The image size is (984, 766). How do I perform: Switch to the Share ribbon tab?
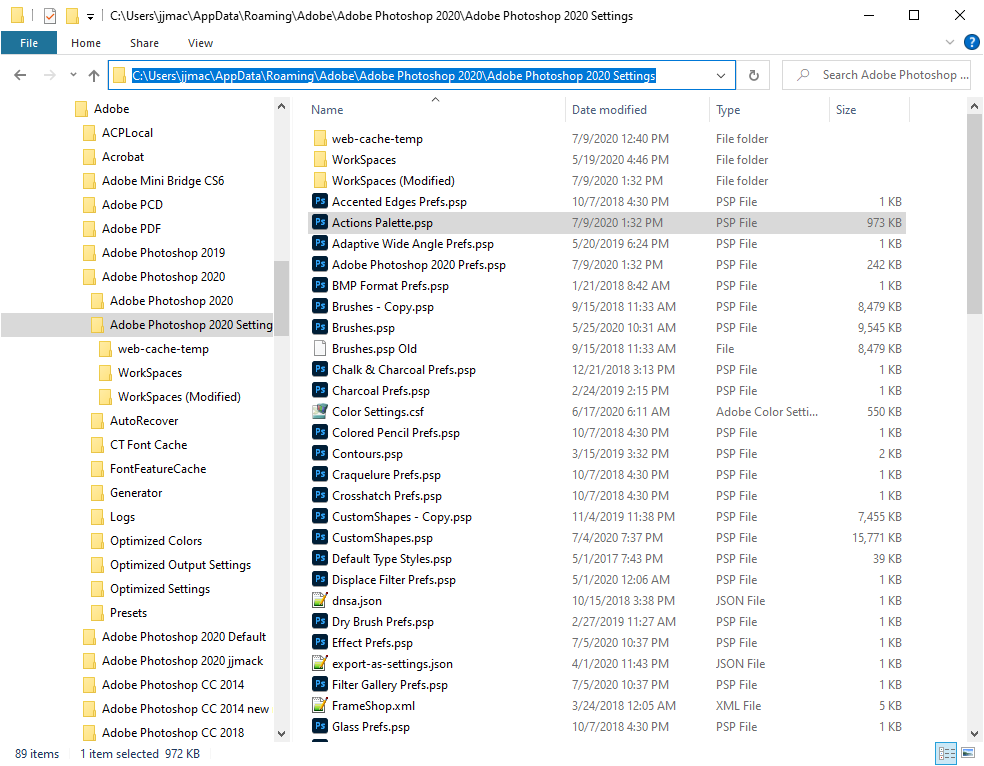[x=144, y=43]
